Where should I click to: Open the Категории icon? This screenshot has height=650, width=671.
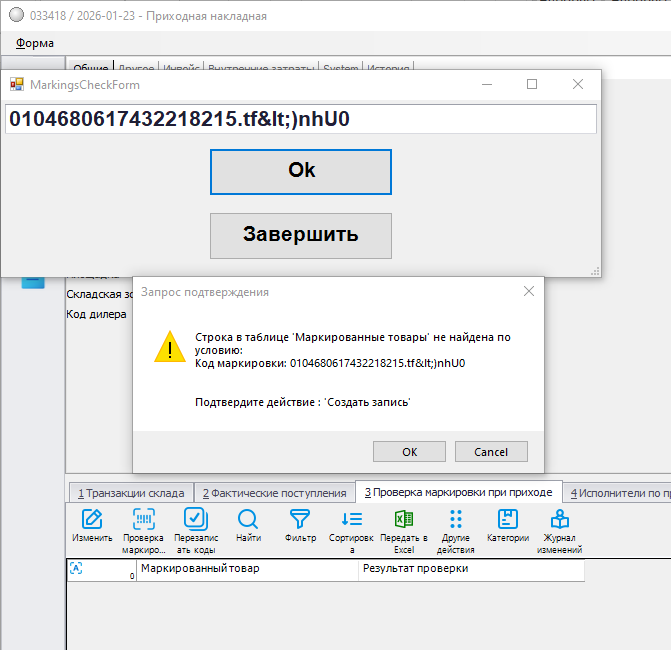pyautogui.click(x=508, y=519)
